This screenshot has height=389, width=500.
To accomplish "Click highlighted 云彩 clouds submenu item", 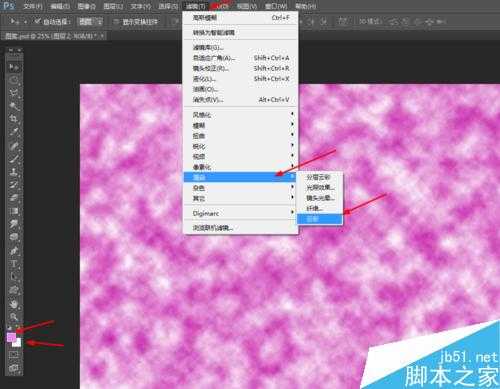I will pos(320,219).
